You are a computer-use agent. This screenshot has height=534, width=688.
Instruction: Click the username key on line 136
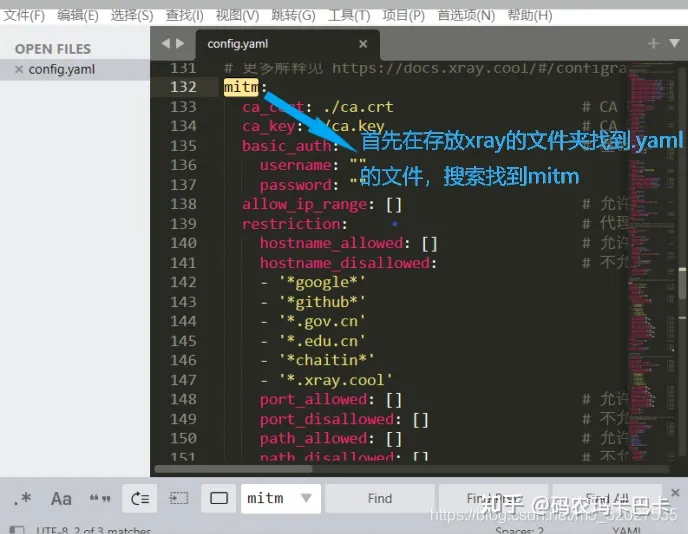point(295,165)
